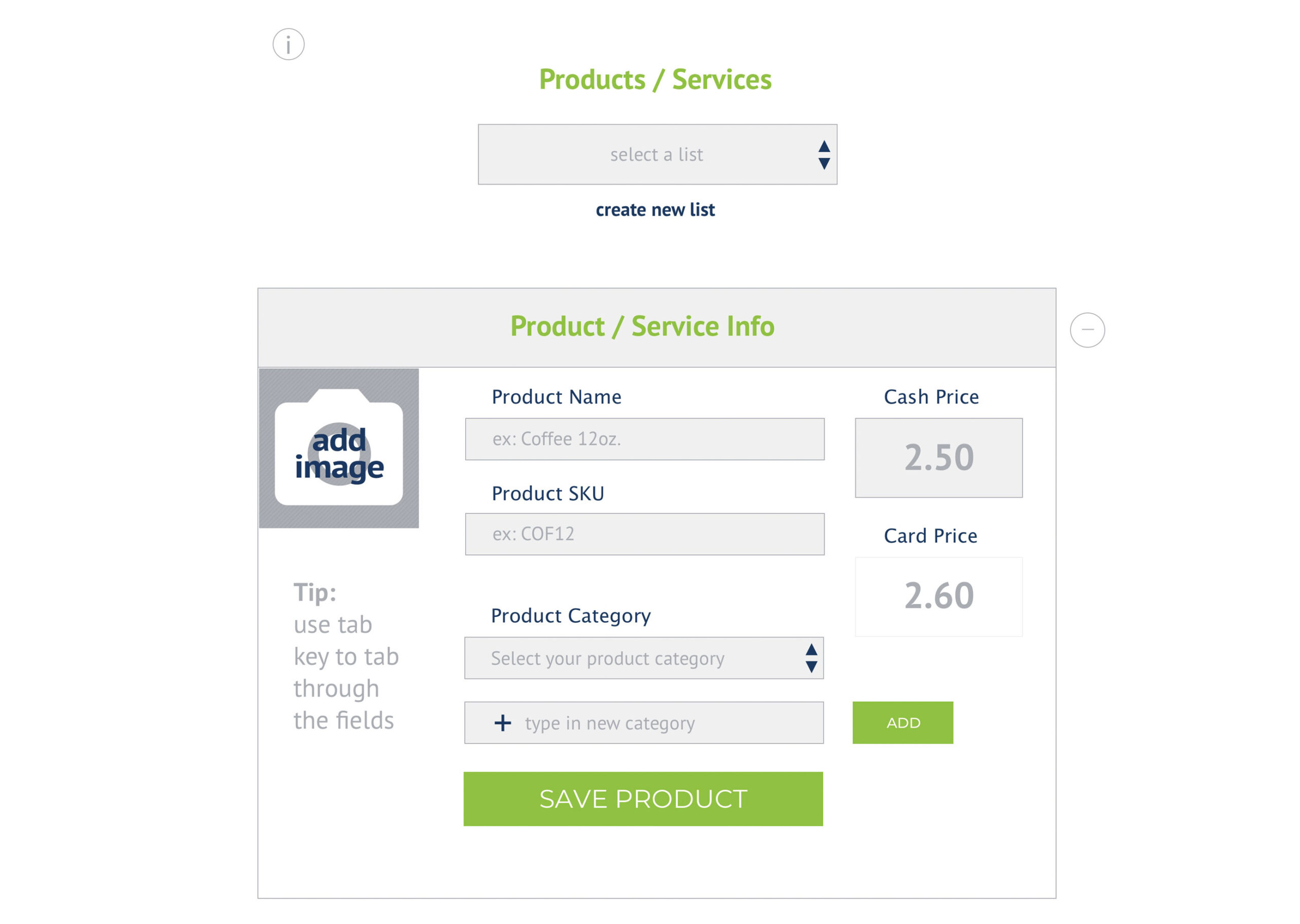
Task: Click the Tip text about tab key
Action: [346, 656]
